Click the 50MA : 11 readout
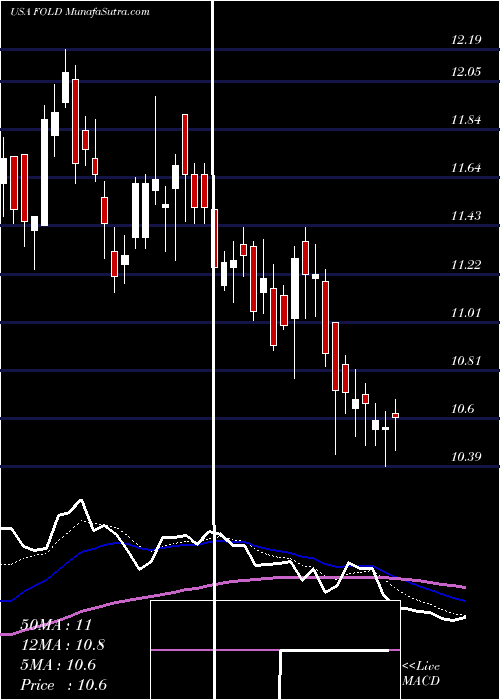 (56, 625)
